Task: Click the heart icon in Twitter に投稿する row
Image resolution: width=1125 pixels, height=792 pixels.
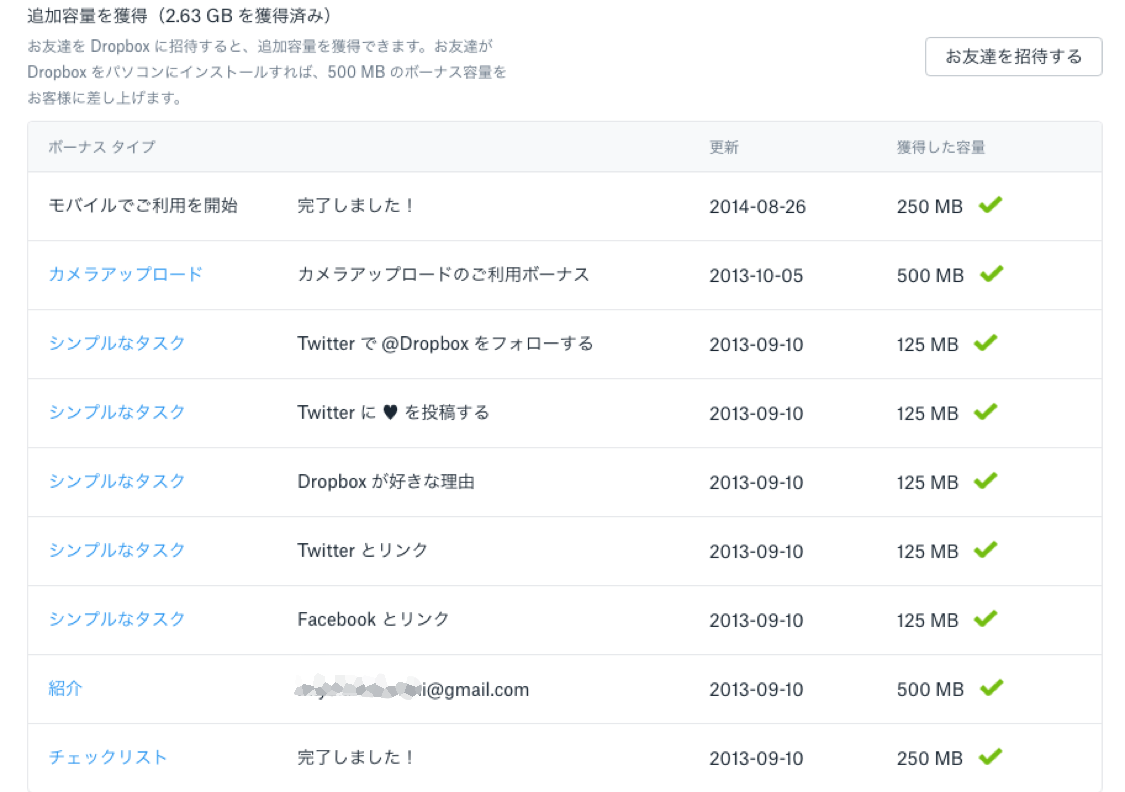Action: [x=390, y=412]
